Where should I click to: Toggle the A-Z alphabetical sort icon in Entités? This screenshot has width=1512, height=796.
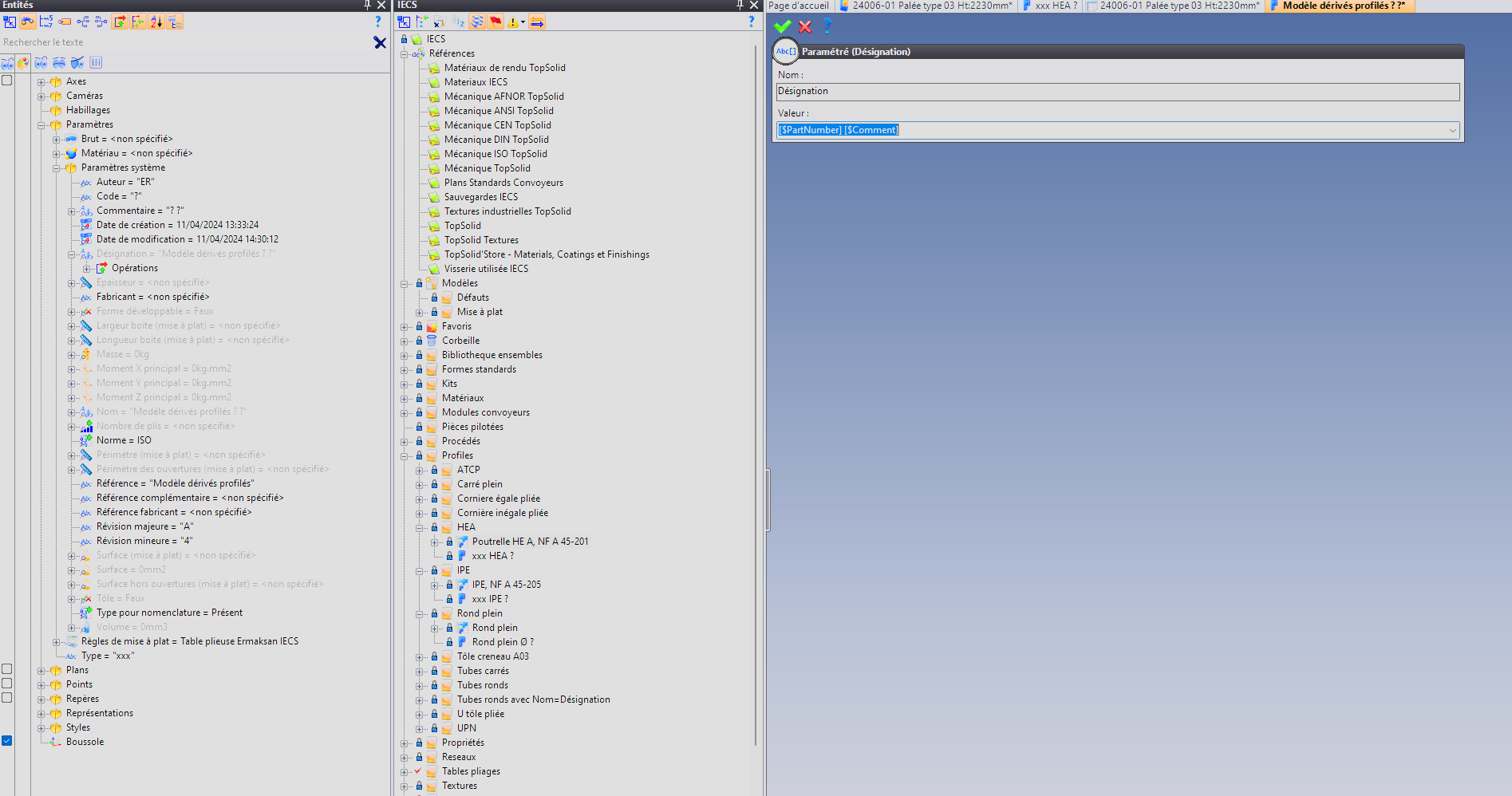point(156,22)
